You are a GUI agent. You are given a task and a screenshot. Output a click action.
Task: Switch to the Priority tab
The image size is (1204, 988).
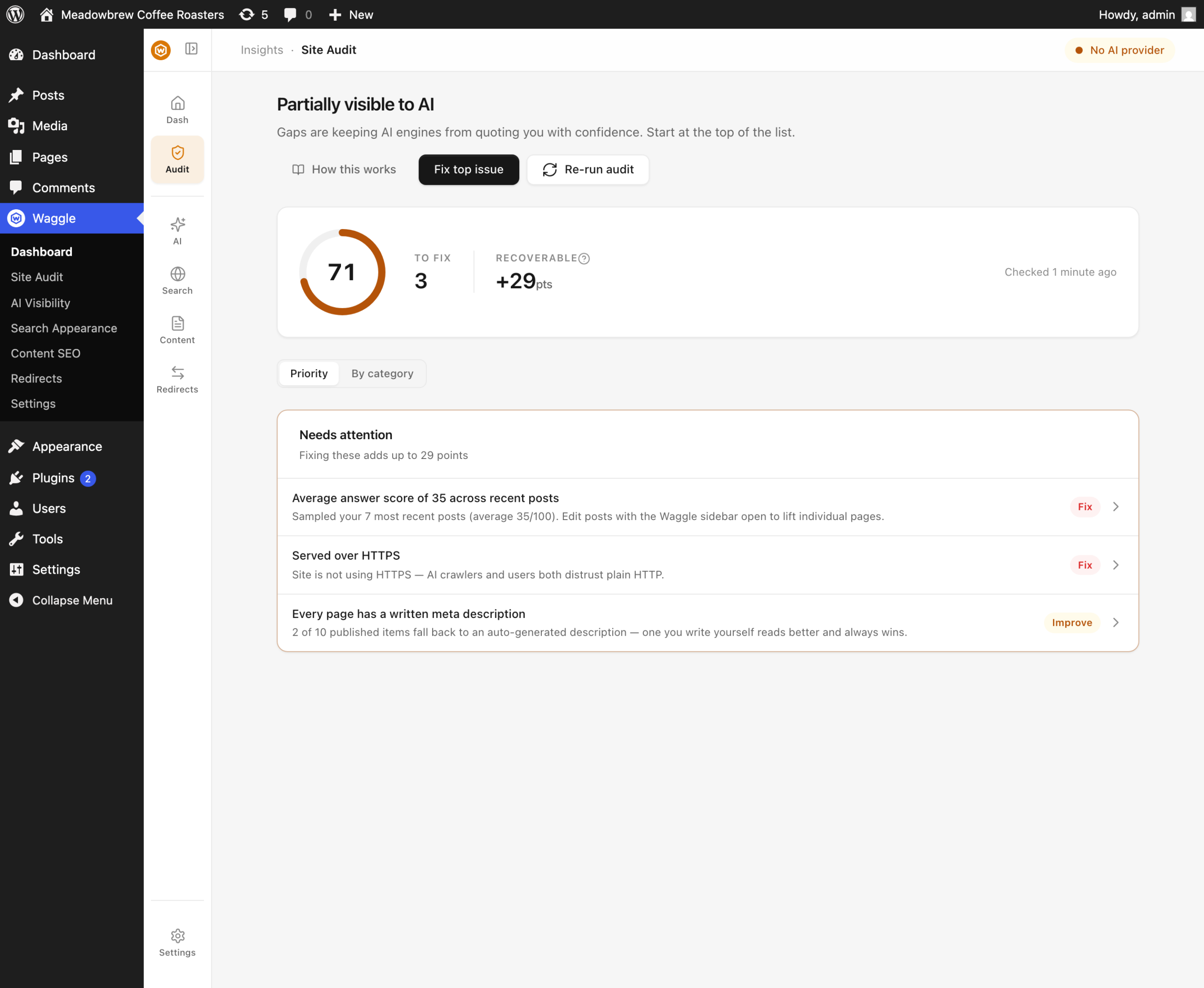tap(309, 373)
